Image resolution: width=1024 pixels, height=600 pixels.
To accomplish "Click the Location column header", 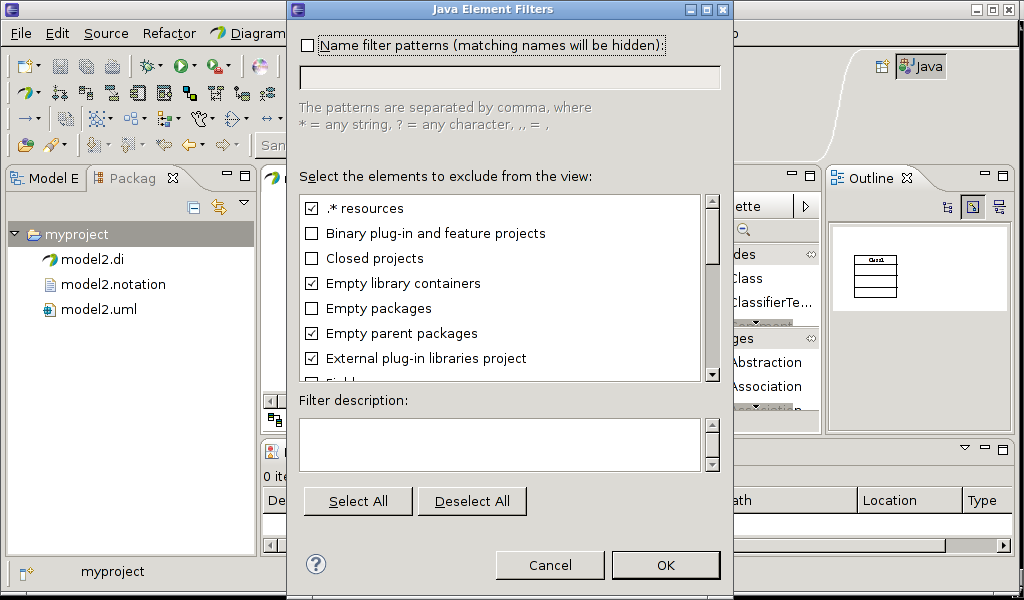I will pyautogui.click(x=909, y=500).
